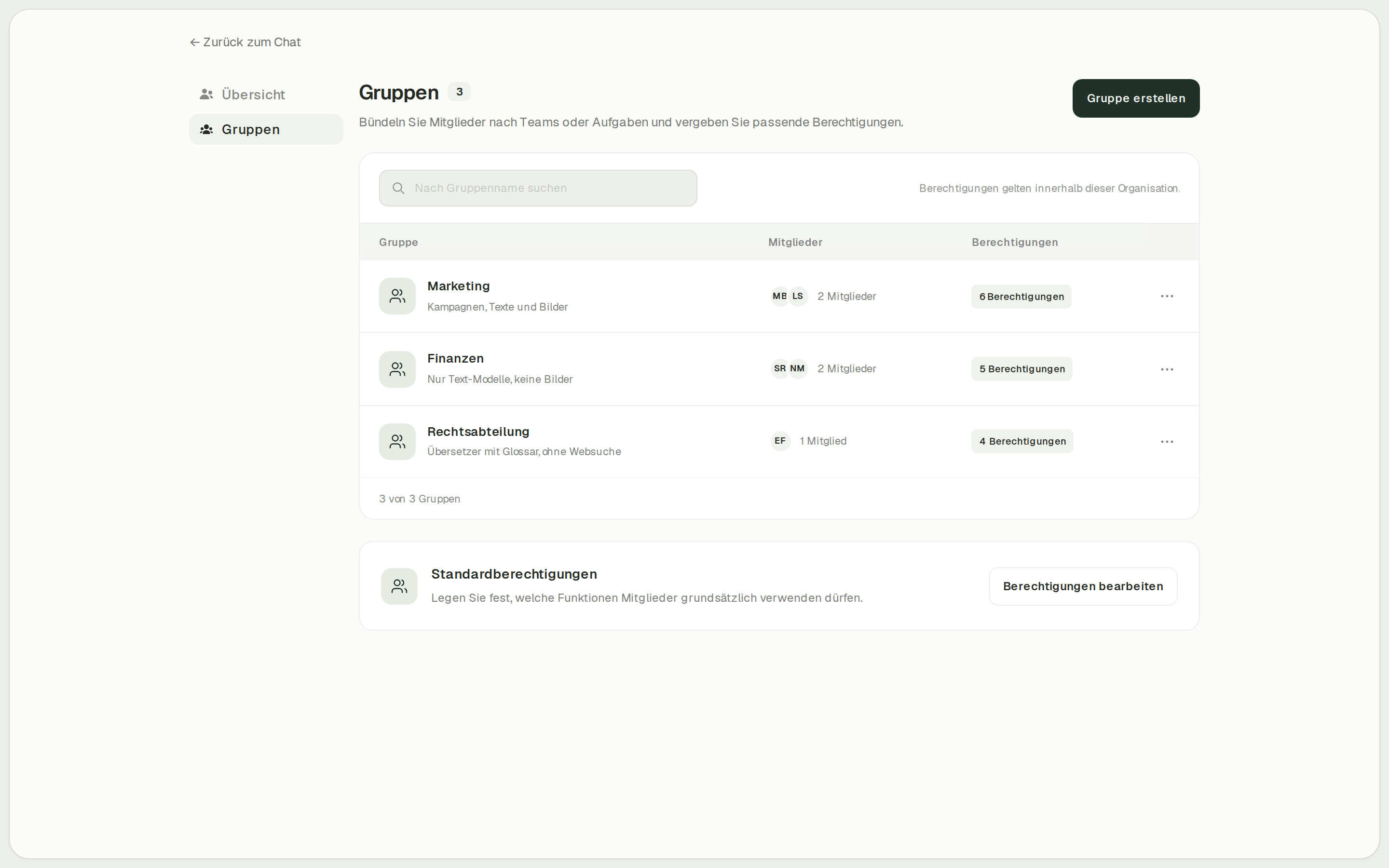Click the EF member avatar
This screenshot has width=1389, height=868.
tap(781, 441)
